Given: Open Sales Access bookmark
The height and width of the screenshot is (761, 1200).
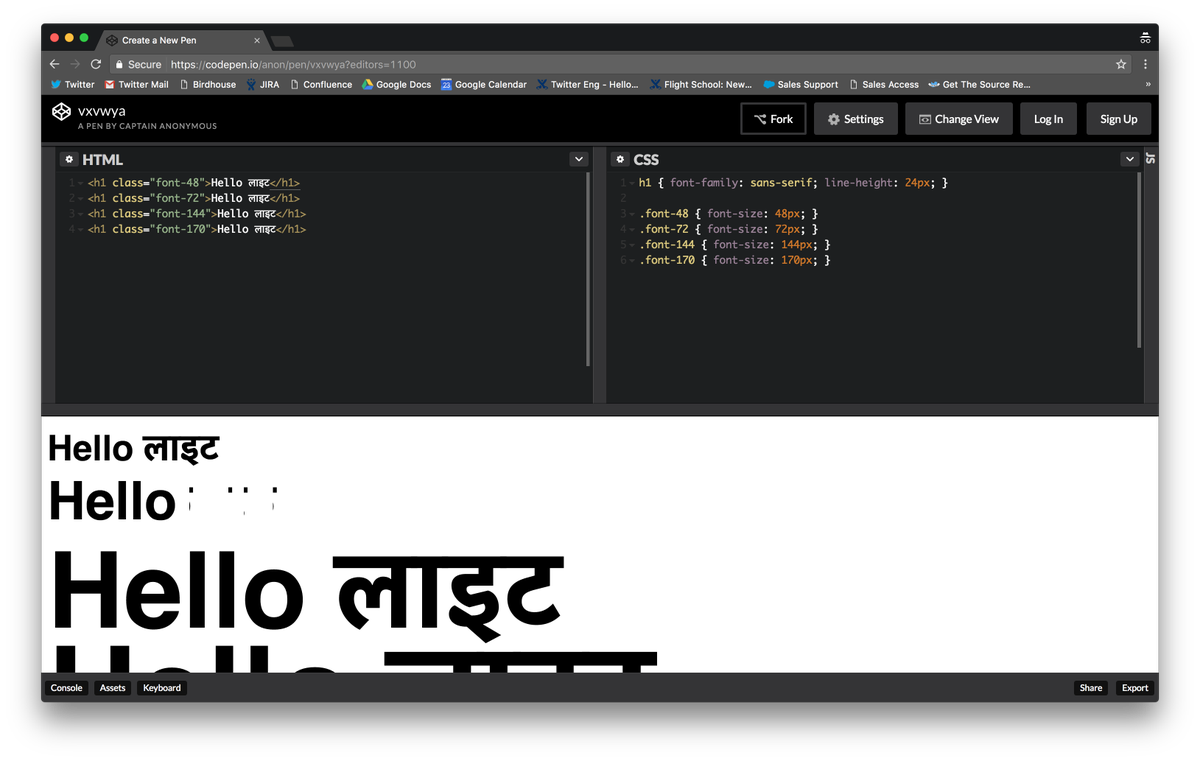Looking at the screenshot, I should tap(884, 85).
